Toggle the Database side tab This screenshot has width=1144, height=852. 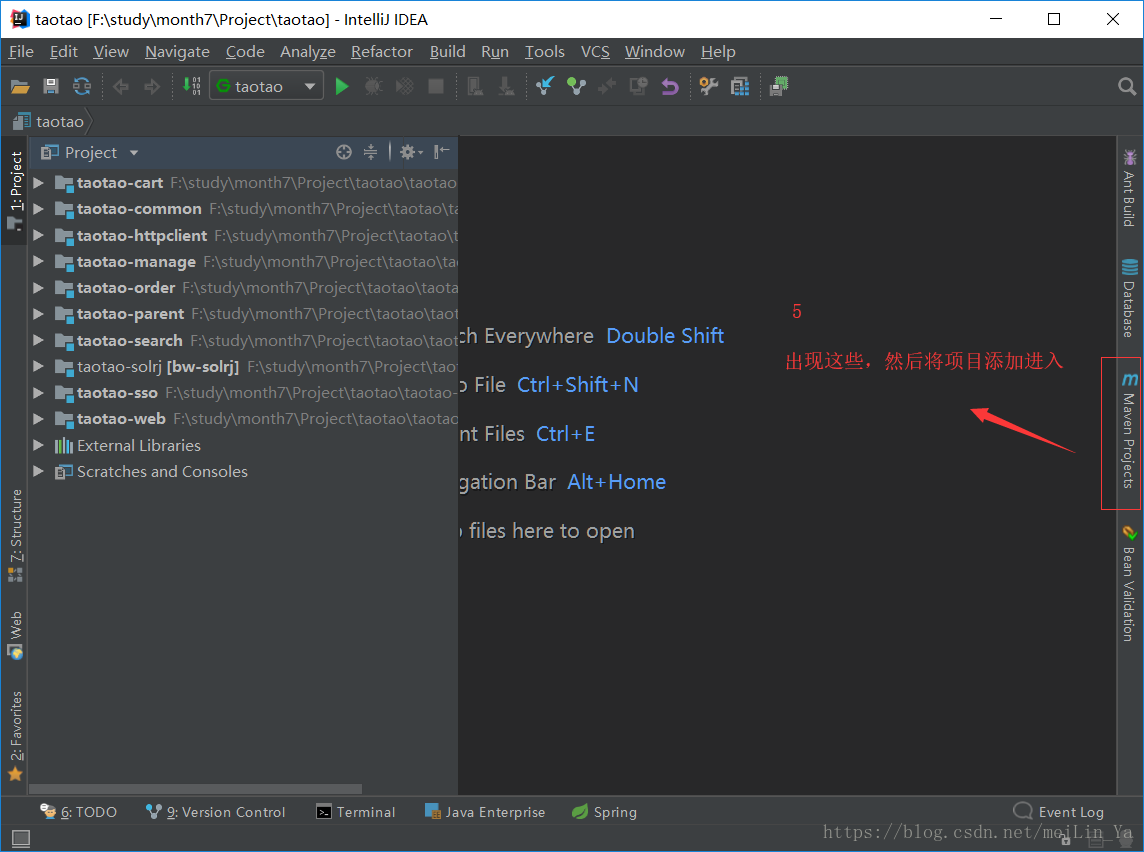pos(1129,298)
